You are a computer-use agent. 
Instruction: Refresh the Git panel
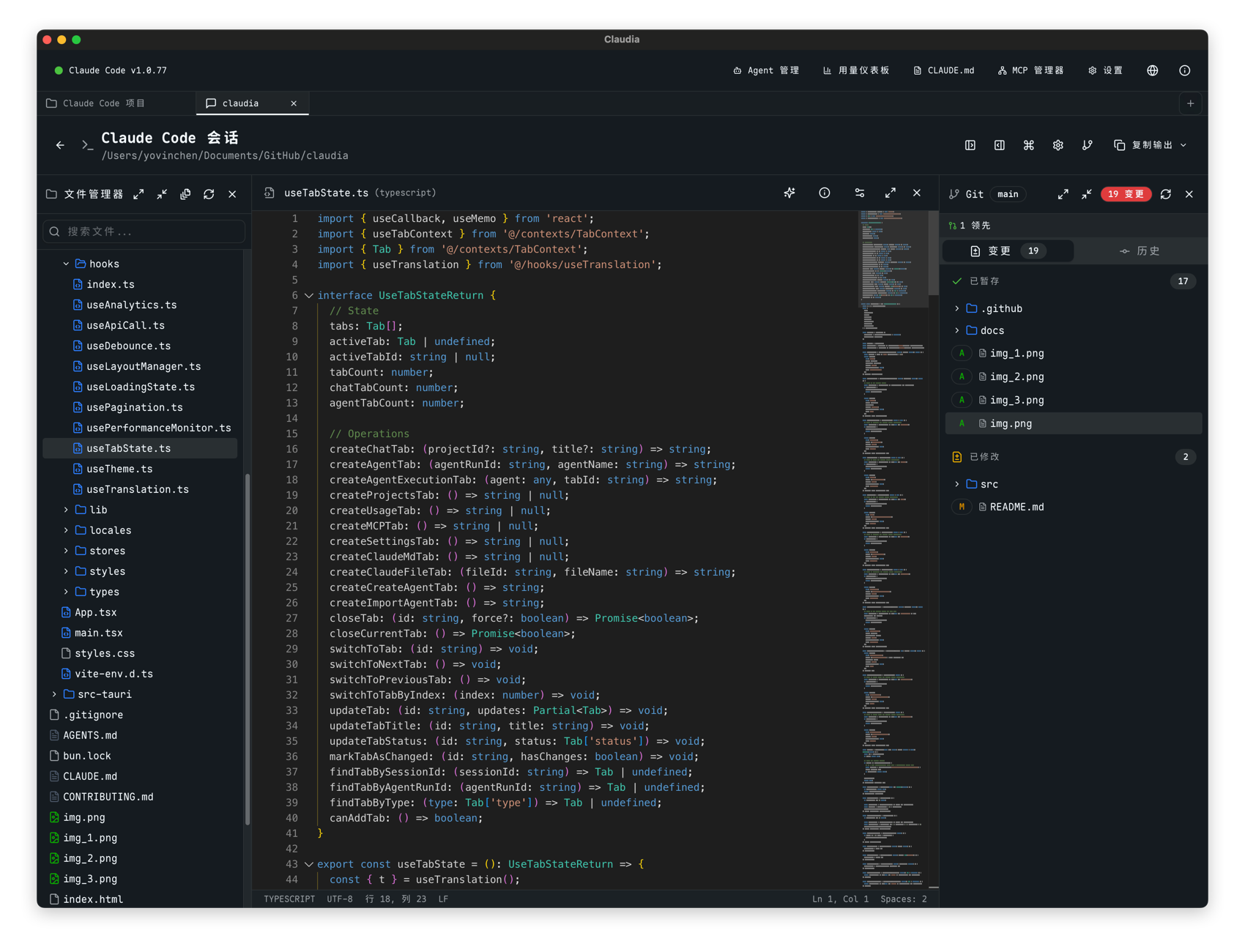(1166, 194)
